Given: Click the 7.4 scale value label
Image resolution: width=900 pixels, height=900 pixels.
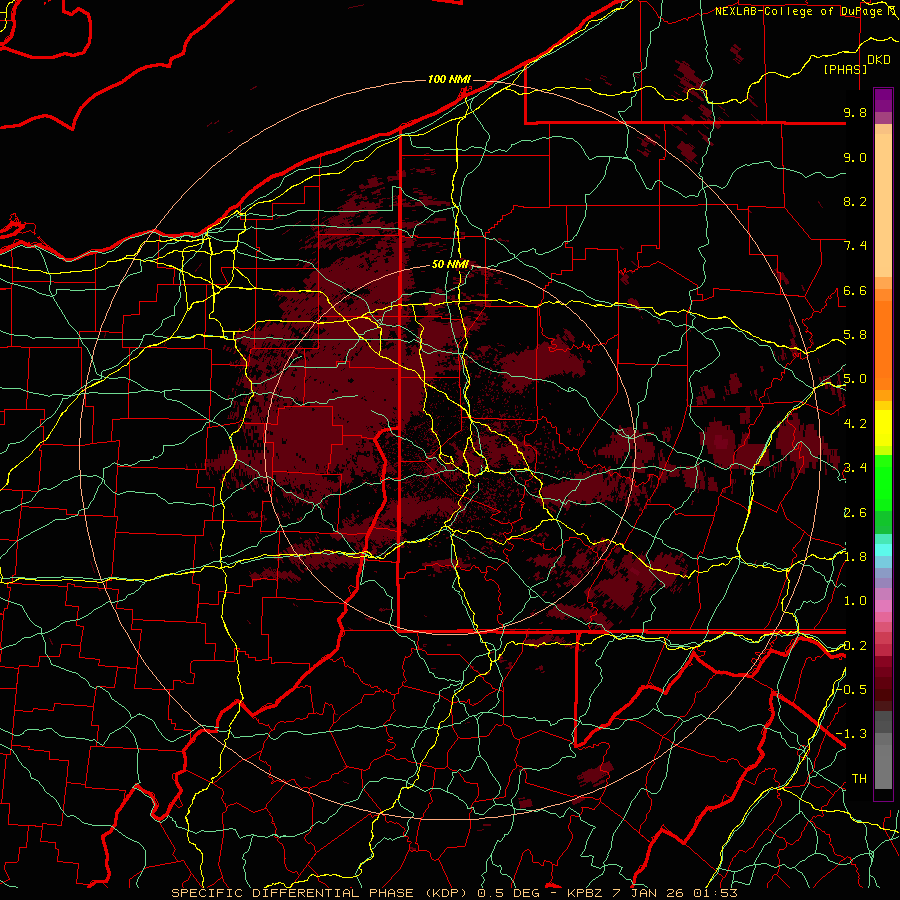Looking at the screenshot, I should click(x=855, y=246).
